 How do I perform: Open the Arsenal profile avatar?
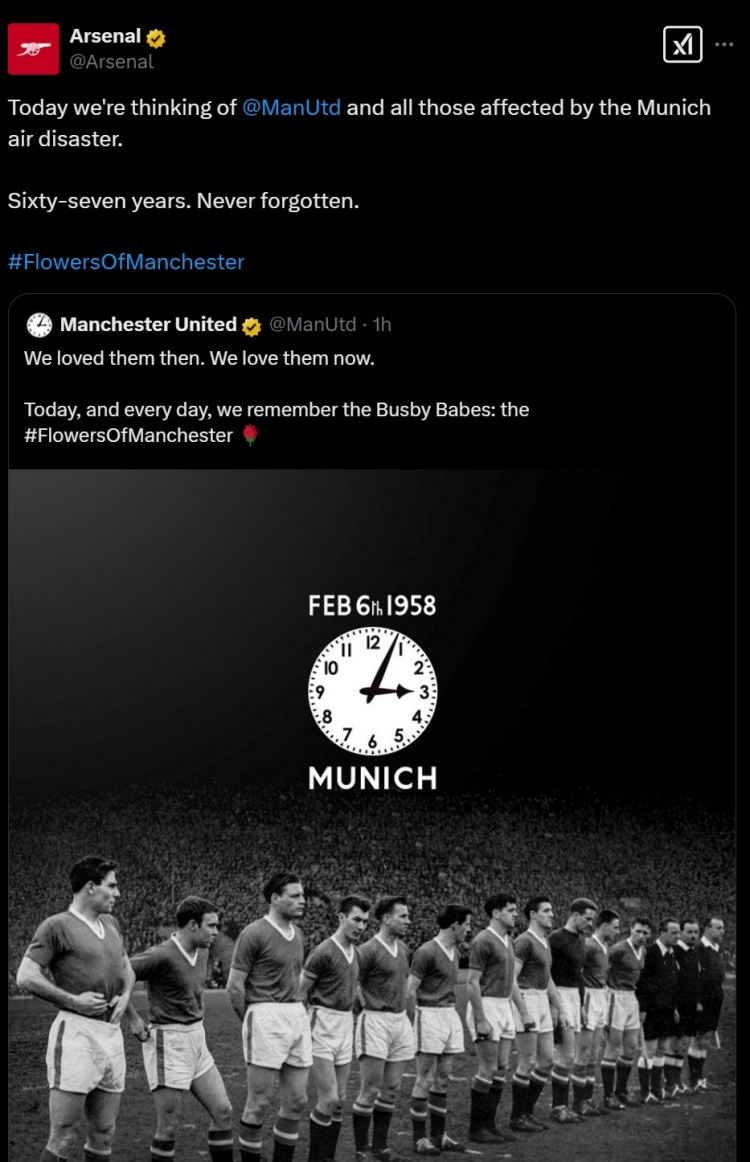click(33, 49)
